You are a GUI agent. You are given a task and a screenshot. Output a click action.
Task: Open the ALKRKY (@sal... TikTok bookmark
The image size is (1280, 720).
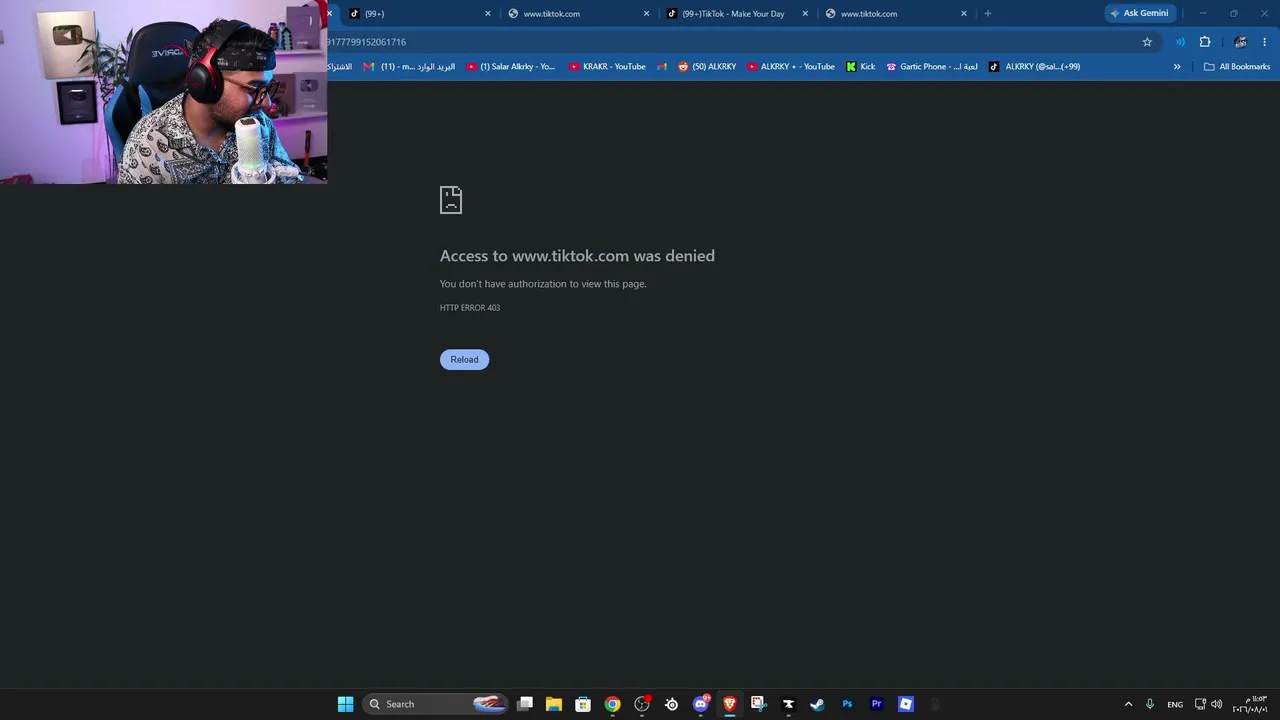[1034, 67]
